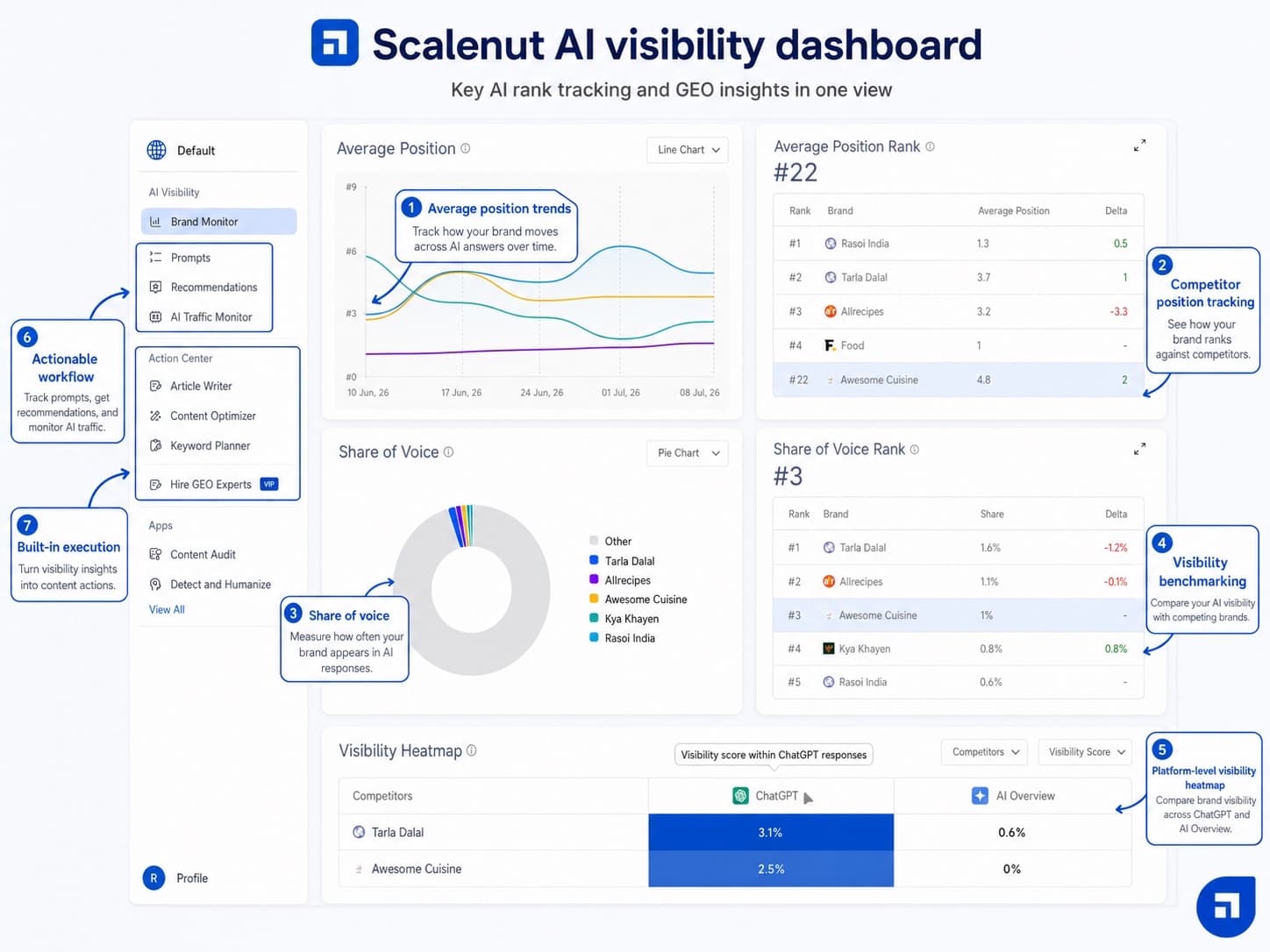Click the Kya Khayen legend color swatch
The image size is (1270, 952).
[594, 618]
